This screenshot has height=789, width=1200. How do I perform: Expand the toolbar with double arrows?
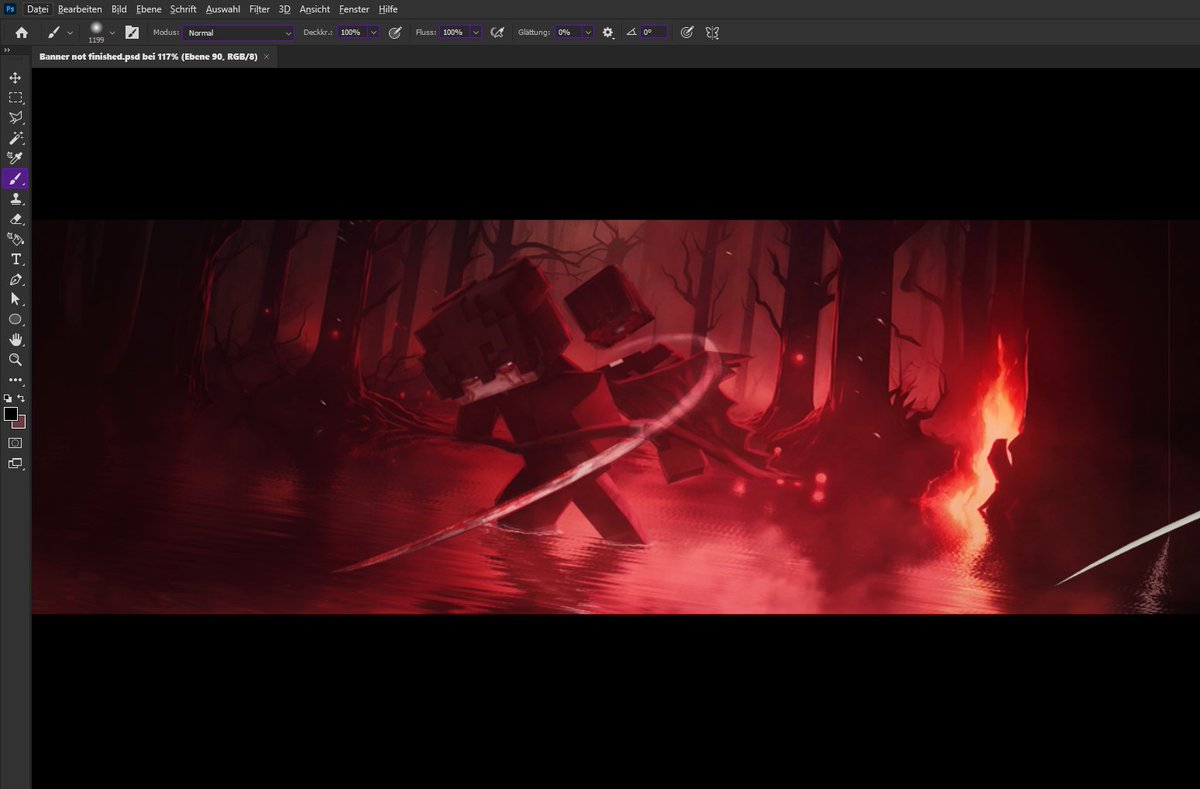click(8, 49)
